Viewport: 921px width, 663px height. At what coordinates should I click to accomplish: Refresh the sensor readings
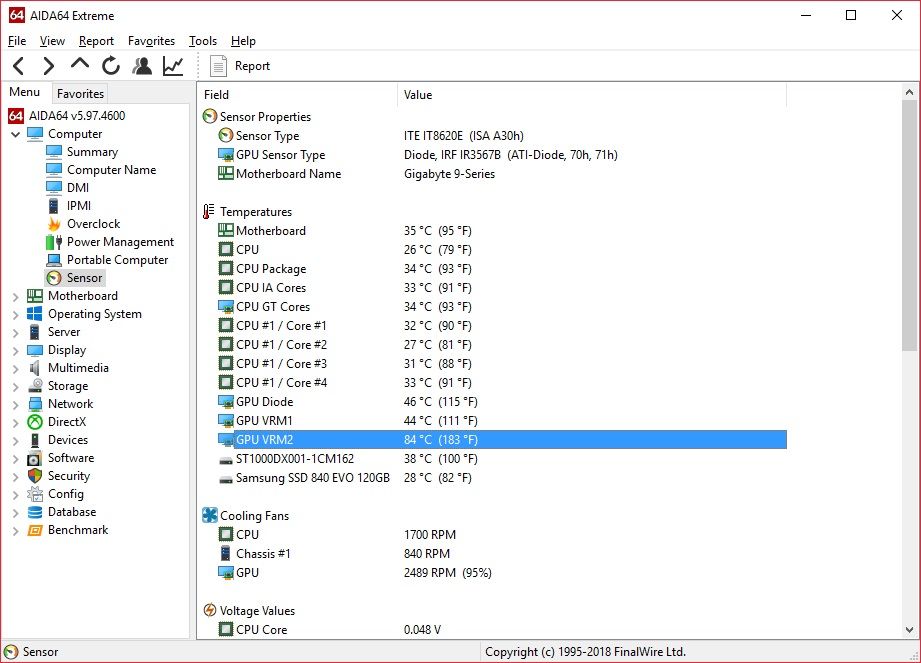tap(110, 66)
